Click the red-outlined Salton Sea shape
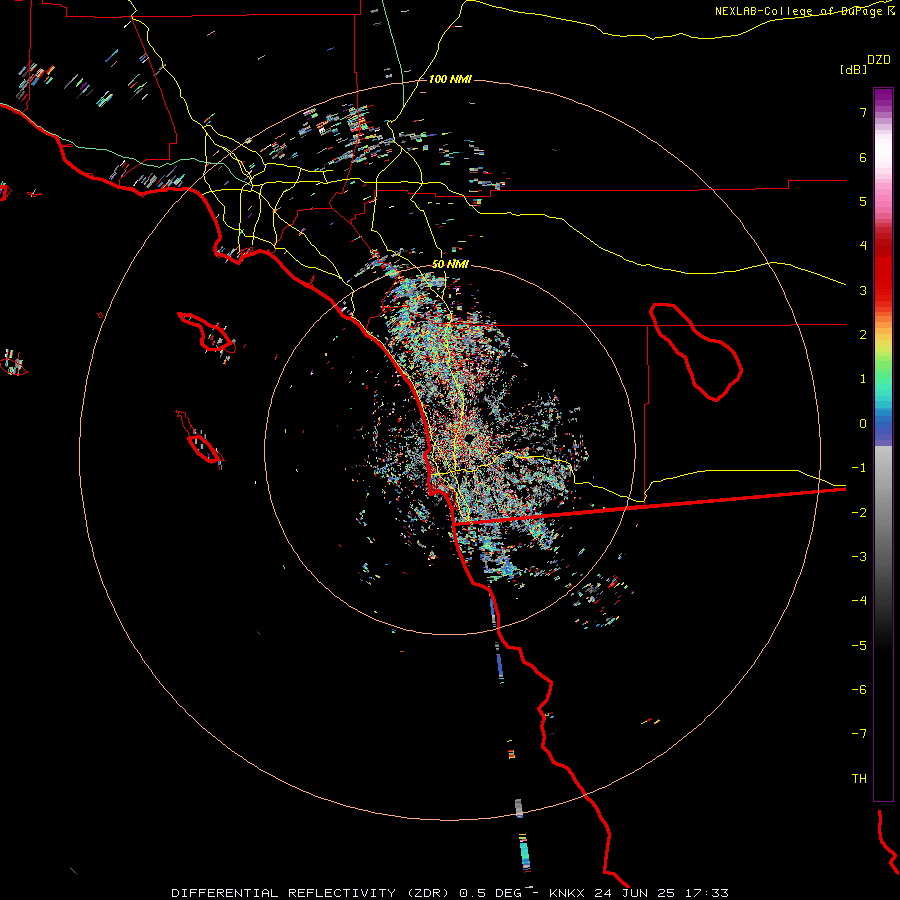The image size is (900, 900). point(696,351)
